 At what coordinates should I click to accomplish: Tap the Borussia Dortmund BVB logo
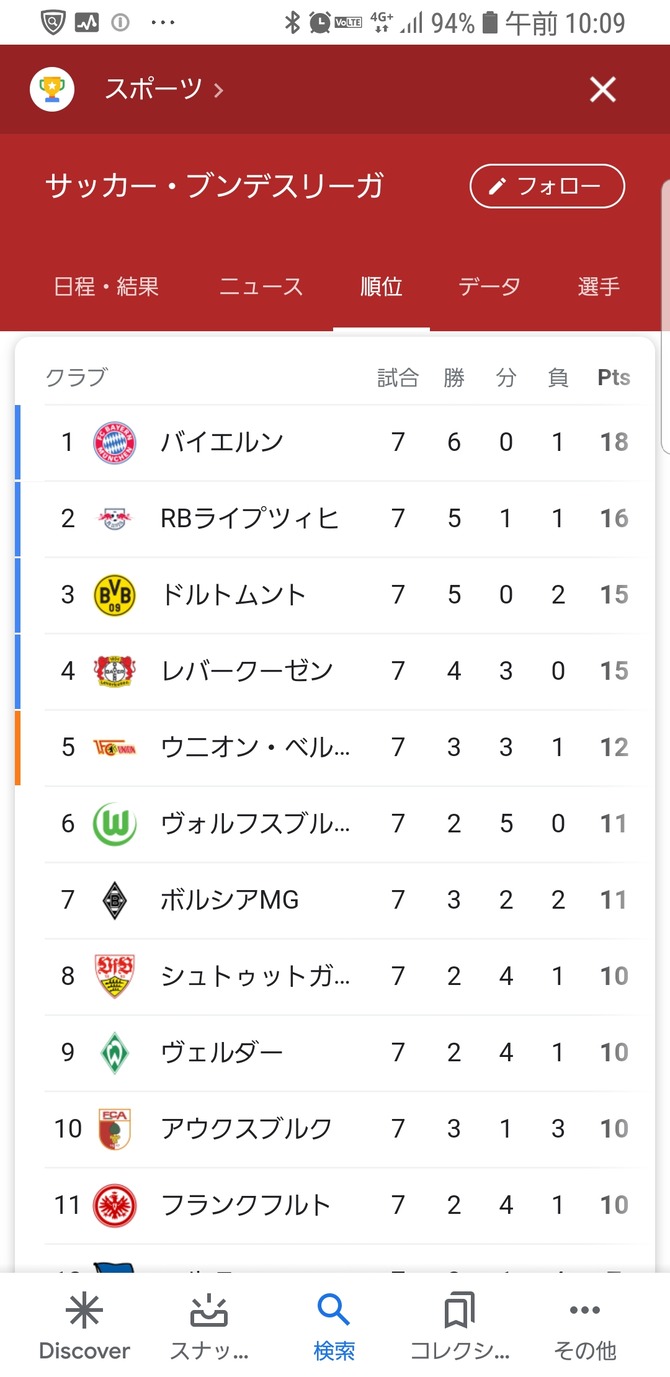(x=114, y=595)
